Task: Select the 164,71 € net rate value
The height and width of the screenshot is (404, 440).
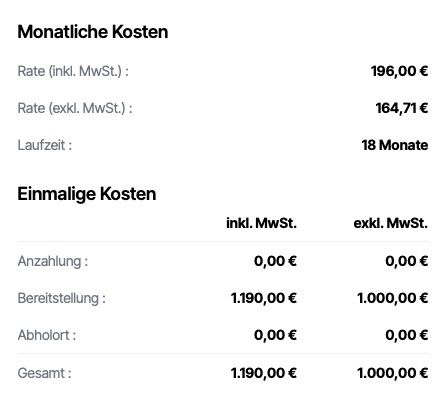Action: tap(402, 108)
